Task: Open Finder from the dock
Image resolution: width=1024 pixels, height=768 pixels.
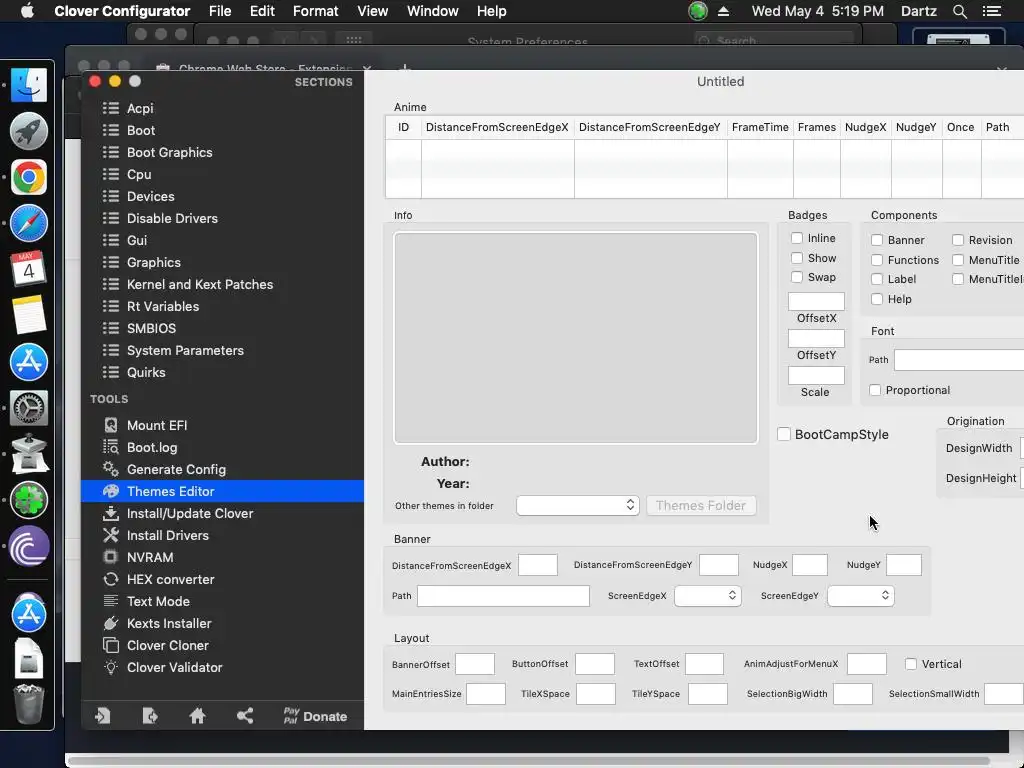Action: pos(29,85)
